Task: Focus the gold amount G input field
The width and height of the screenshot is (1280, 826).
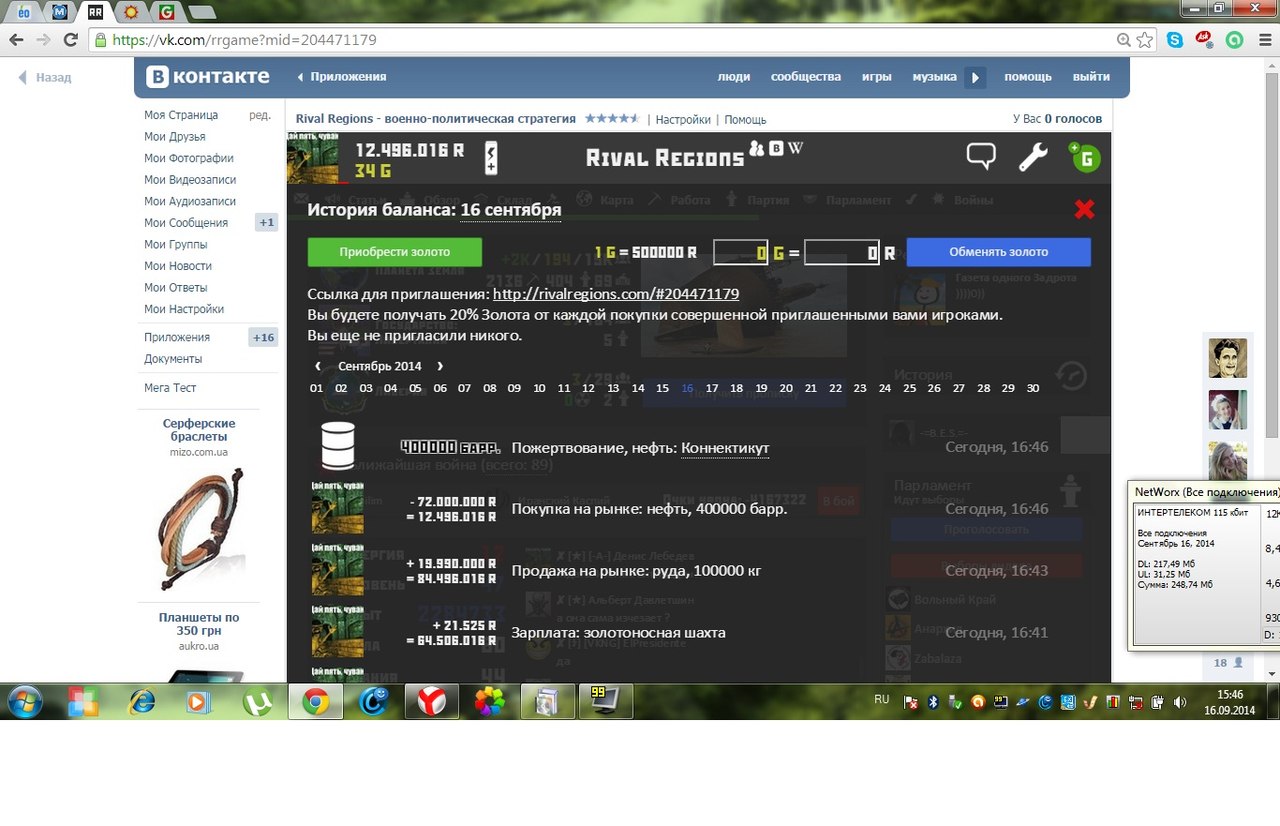Action: click(741, 252)
